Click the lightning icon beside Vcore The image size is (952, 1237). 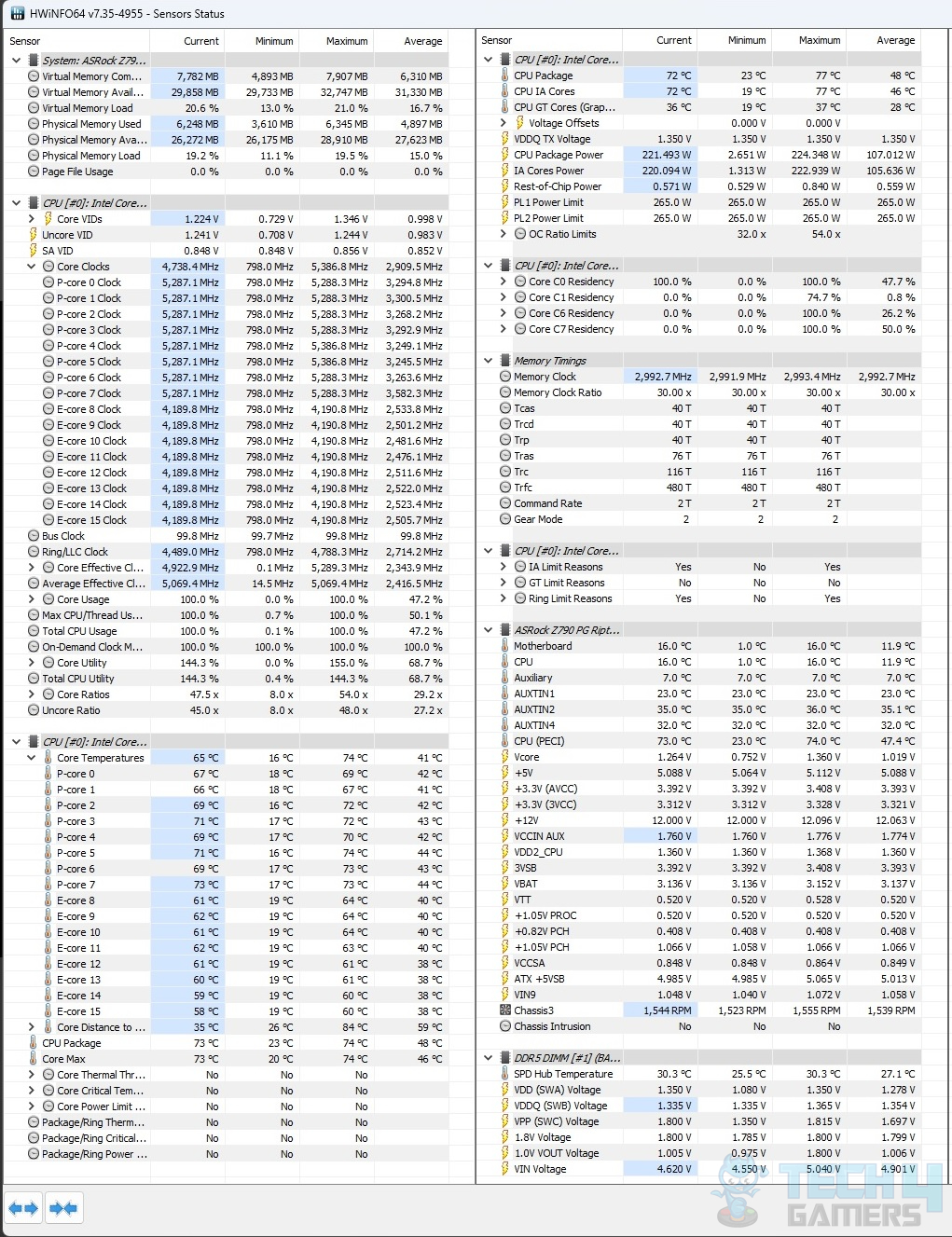tap(505, 757)
